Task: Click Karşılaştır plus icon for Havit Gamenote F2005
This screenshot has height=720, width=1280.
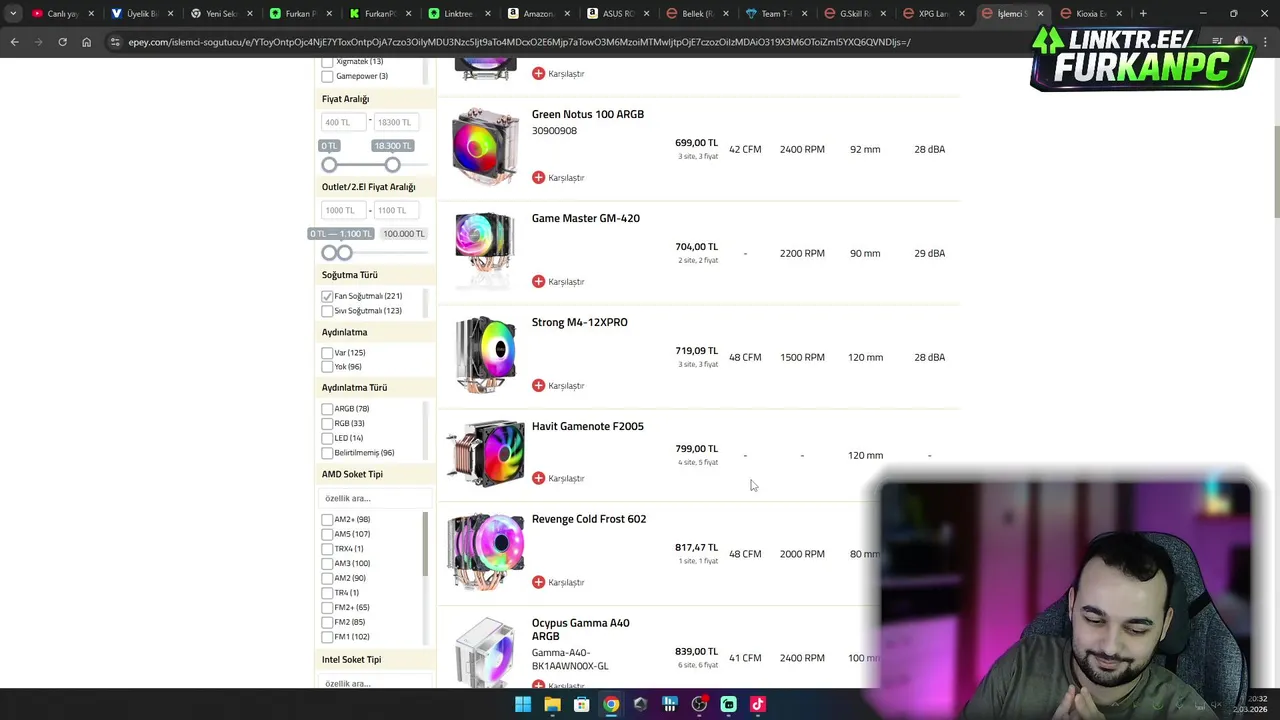Action: [x=538, y=478]
